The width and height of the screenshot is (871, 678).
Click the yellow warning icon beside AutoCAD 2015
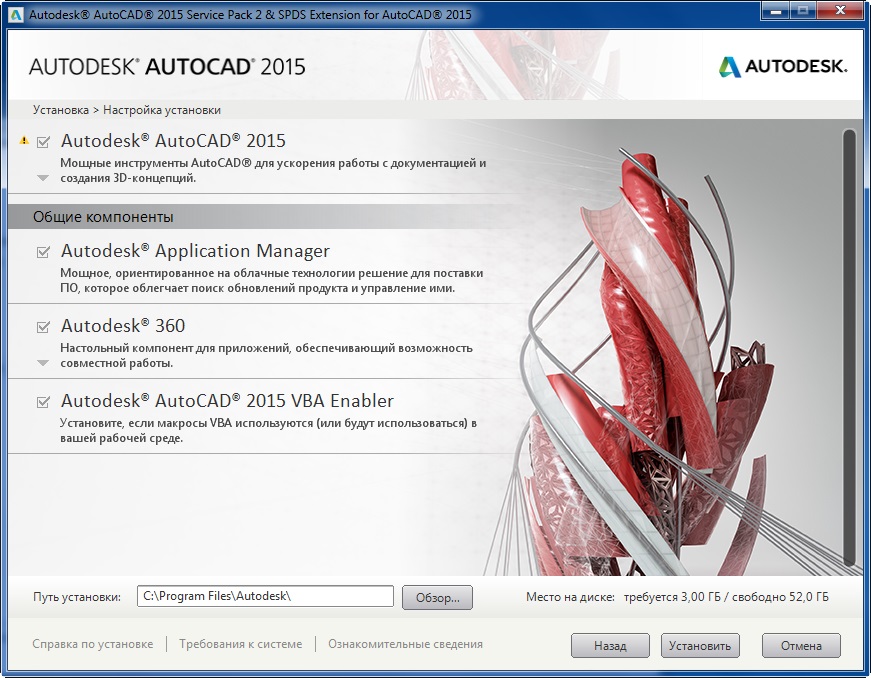click(24, 140)
